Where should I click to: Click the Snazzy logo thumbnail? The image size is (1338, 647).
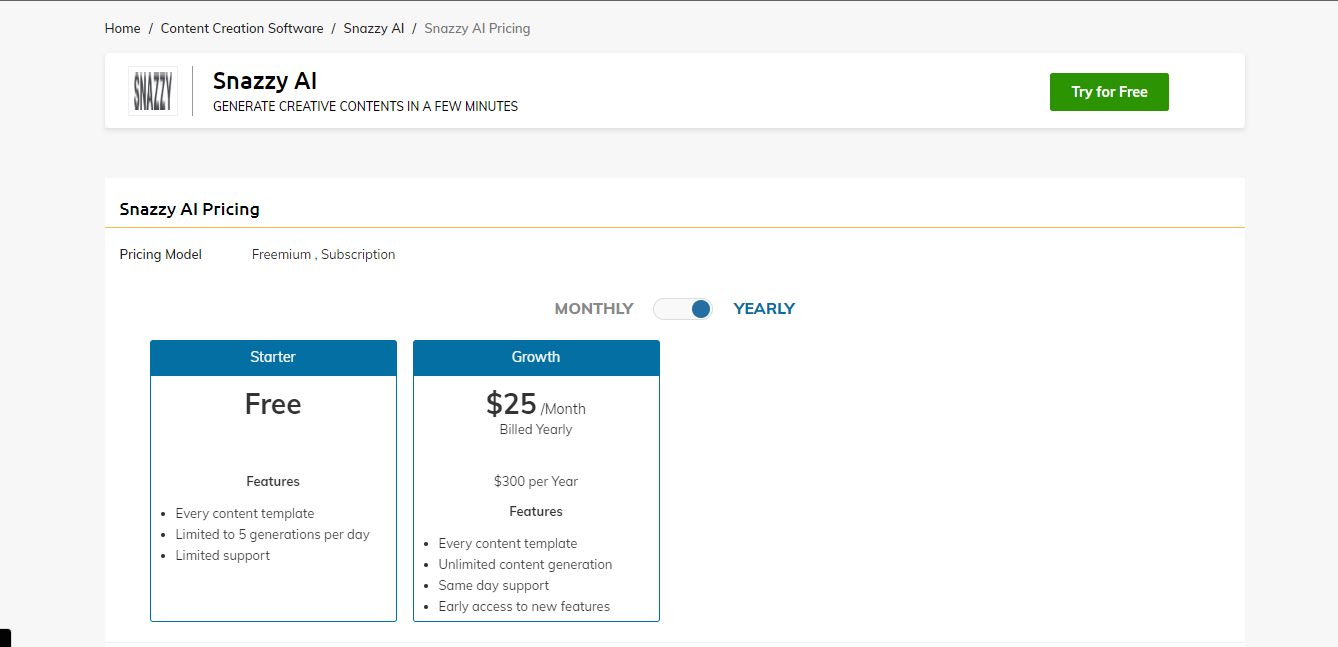coord(153,91)
